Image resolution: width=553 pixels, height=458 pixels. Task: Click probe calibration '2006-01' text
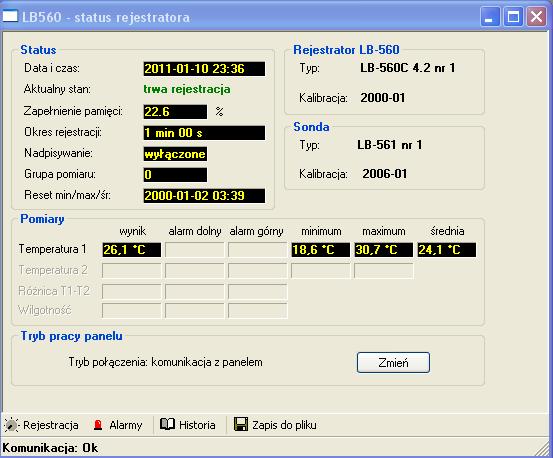click(385, 174)
